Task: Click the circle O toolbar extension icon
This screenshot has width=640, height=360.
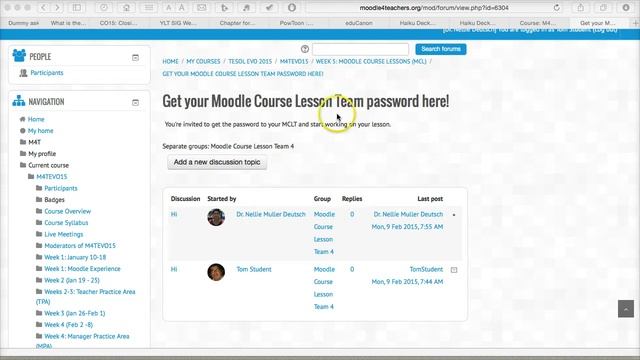Action: point(291,8)
